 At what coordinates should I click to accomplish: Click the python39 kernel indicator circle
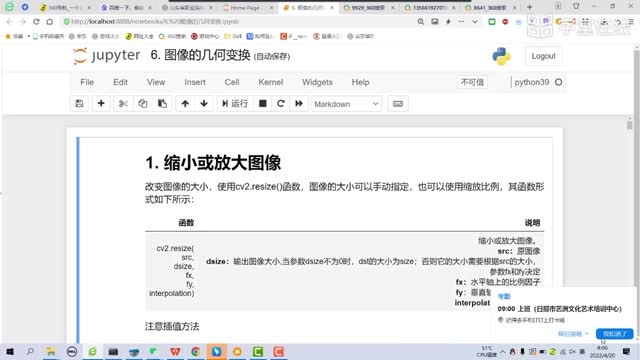tap(558, 82)
